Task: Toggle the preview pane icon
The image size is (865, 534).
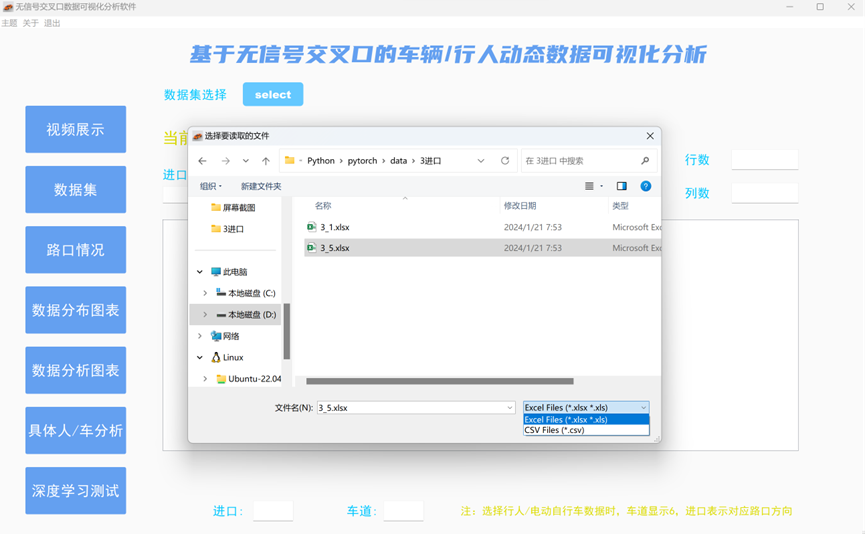Action: (622, 186)
